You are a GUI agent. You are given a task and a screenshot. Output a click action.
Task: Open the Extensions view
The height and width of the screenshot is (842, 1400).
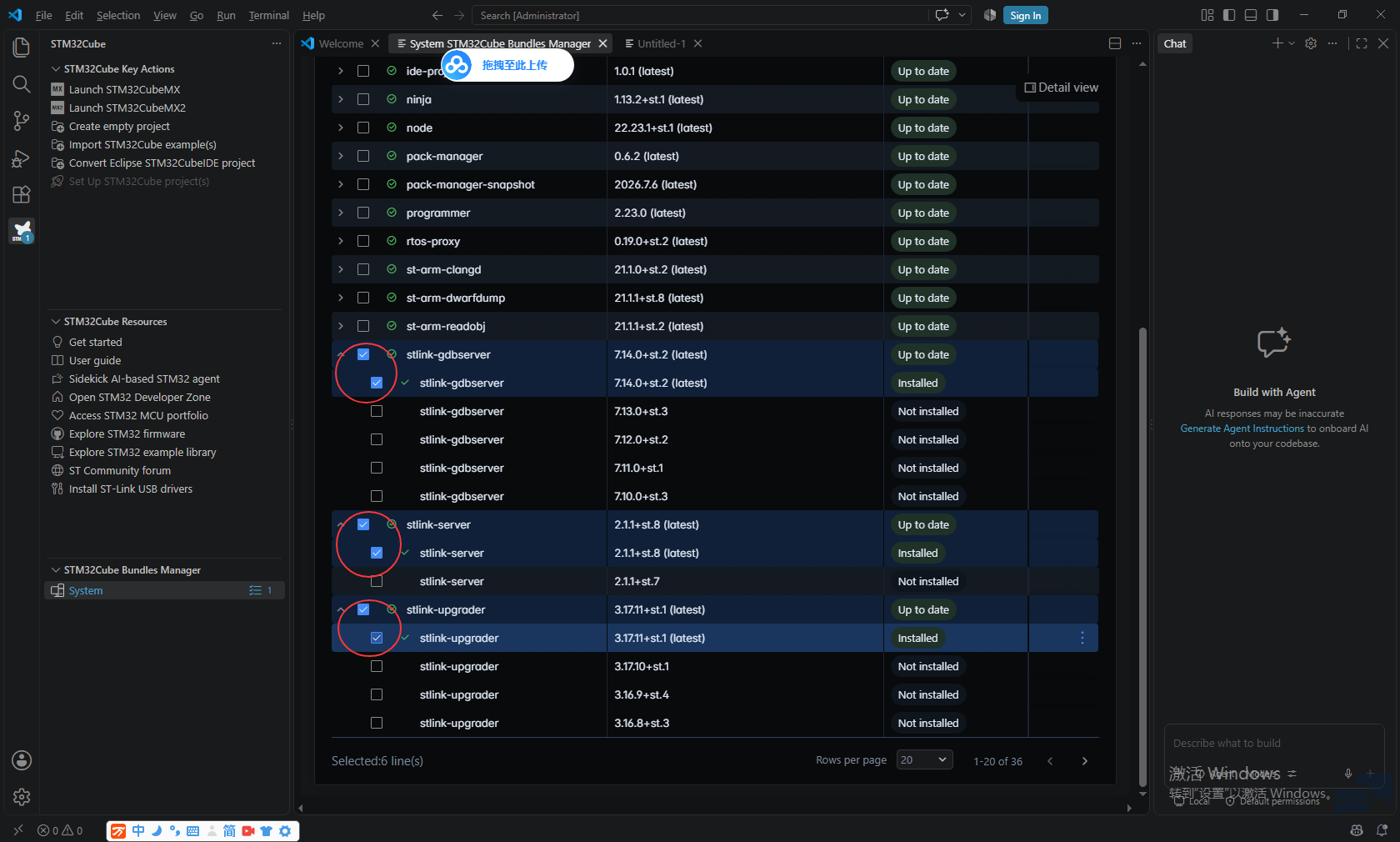[x=22, y=194]
